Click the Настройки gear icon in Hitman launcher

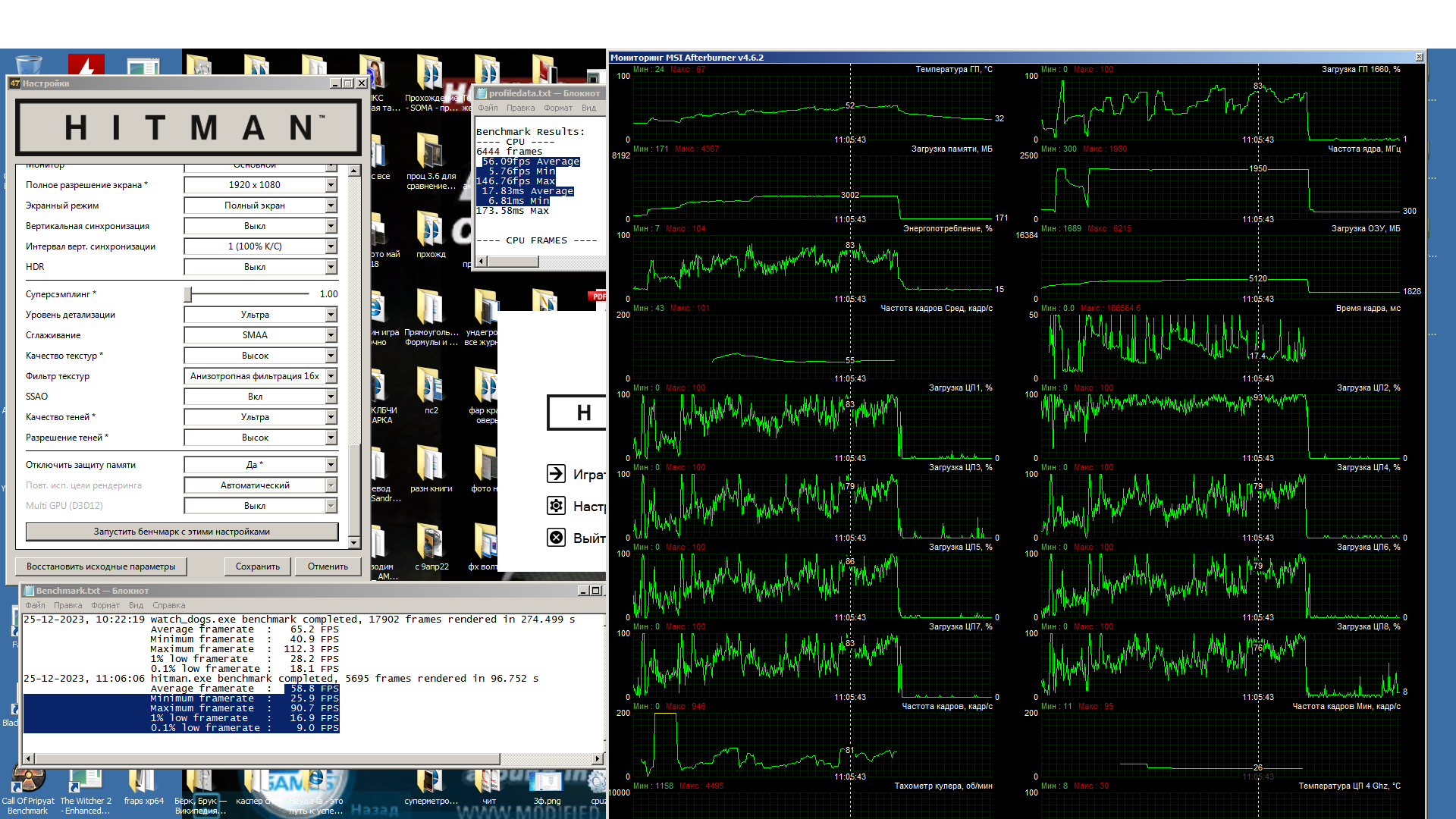(556, 506)
